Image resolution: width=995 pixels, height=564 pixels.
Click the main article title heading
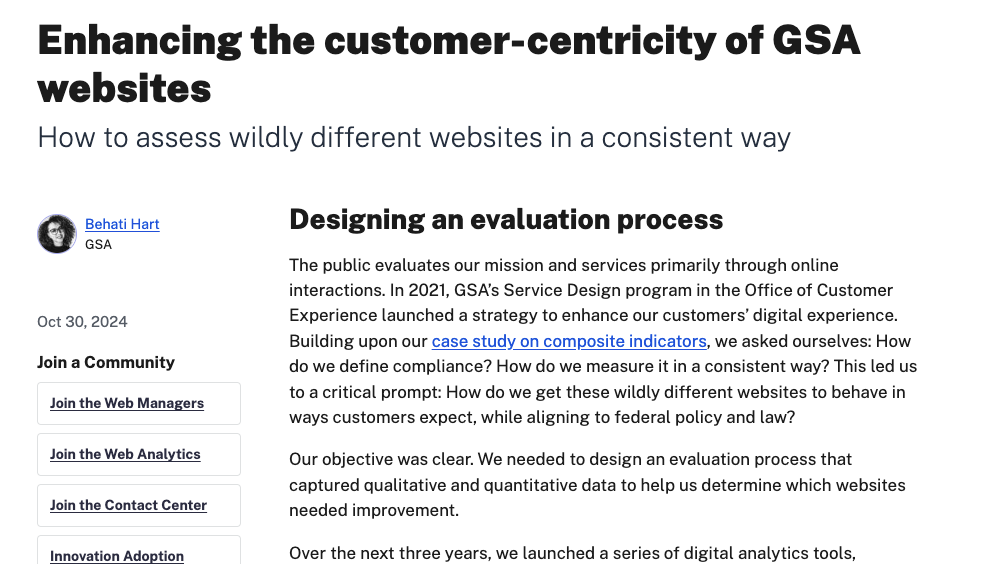pyautogui.click(x=448, y=64)
